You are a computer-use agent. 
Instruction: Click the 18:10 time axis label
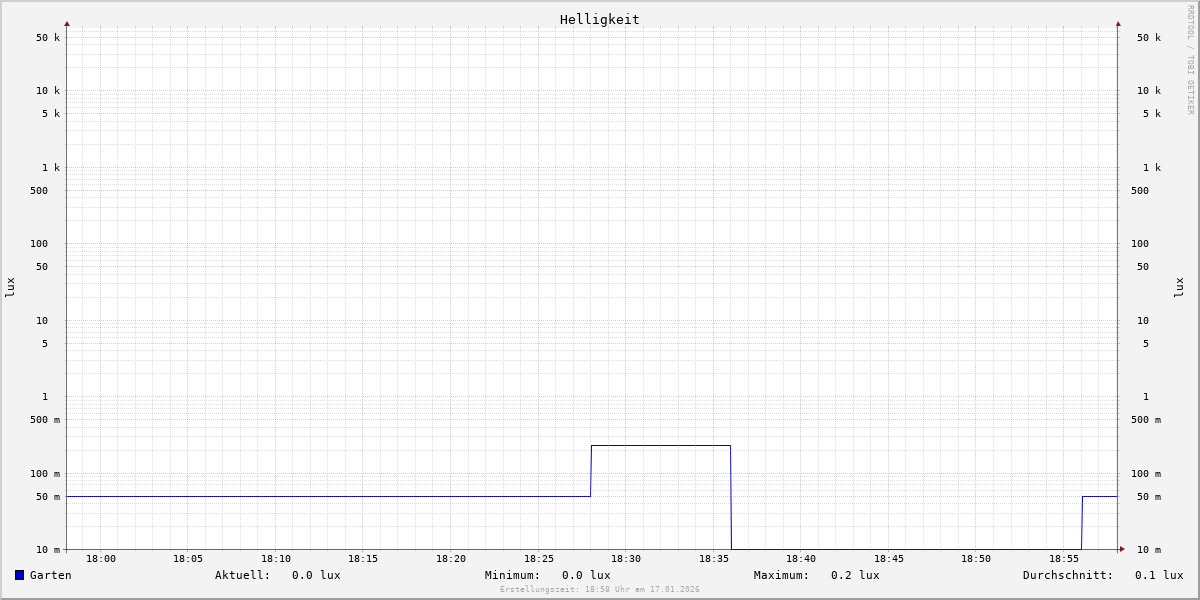pyautogui.click(x=276, y=559)
